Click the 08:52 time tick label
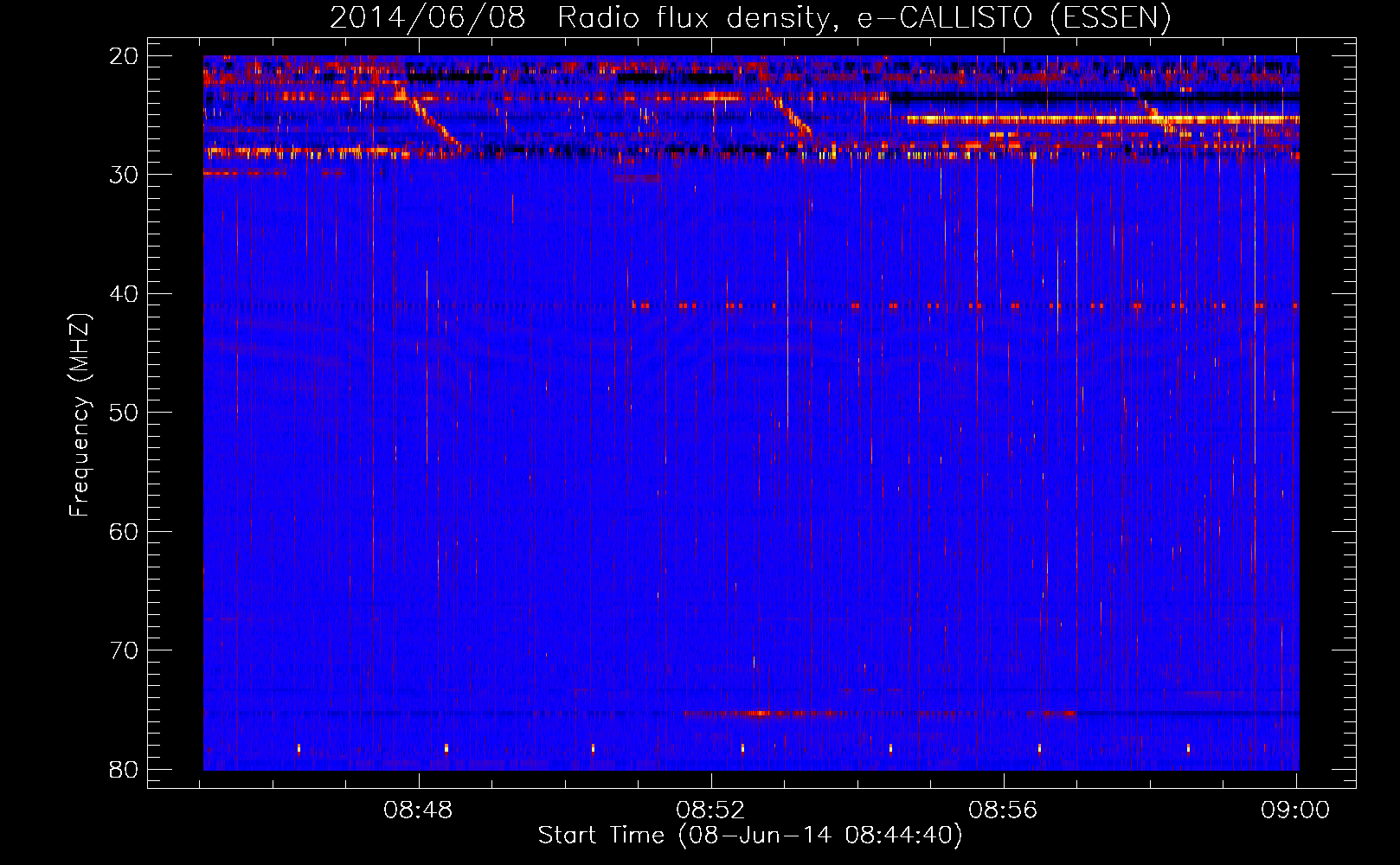Image resolution: width=1400 pixels, height=865 pixels. (710, 810)
